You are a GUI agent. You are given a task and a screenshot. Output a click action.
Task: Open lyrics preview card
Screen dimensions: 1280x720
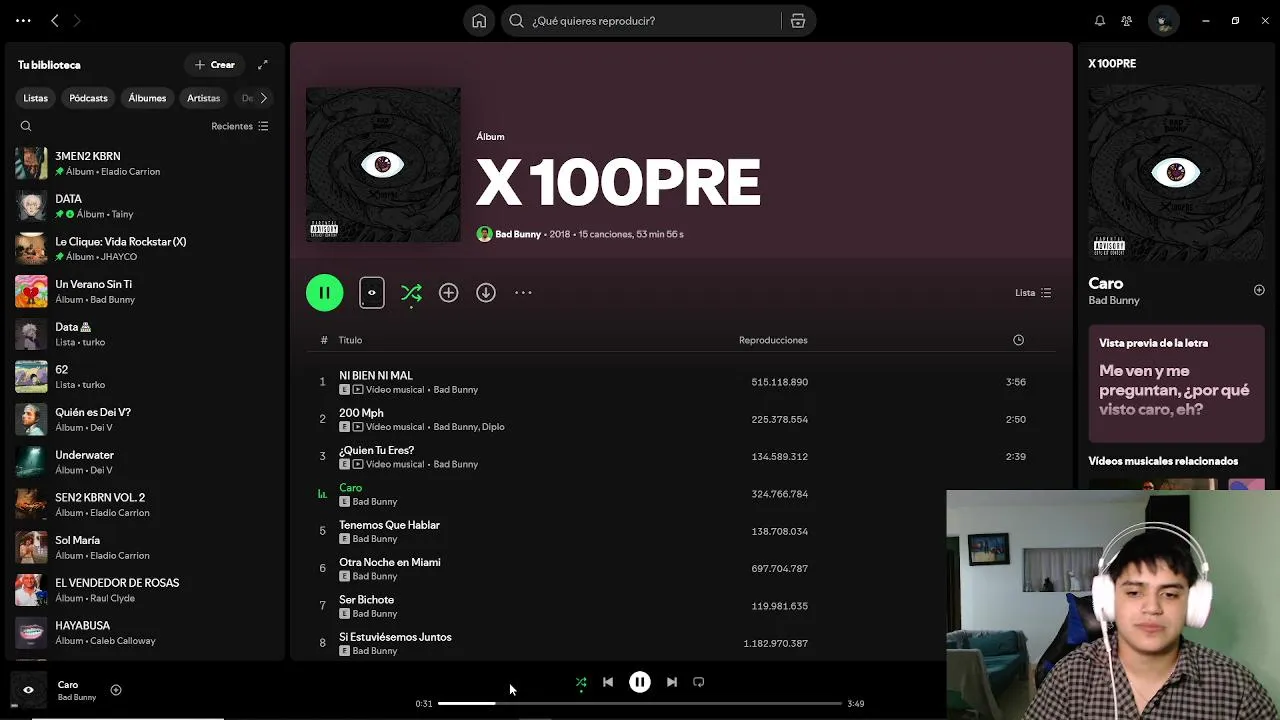[1176, 384]
